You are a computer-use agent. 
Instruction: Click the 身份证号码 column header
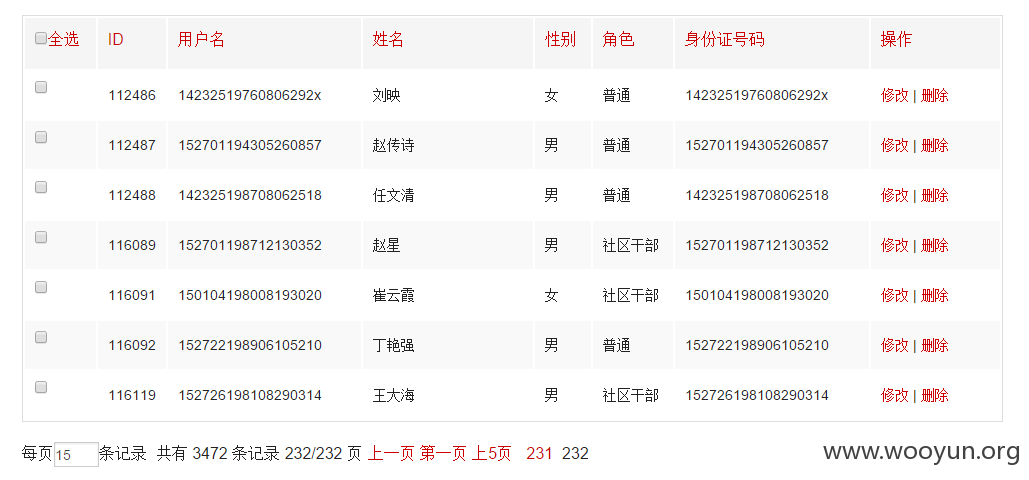pyautogui.click(x=724, y=39)
